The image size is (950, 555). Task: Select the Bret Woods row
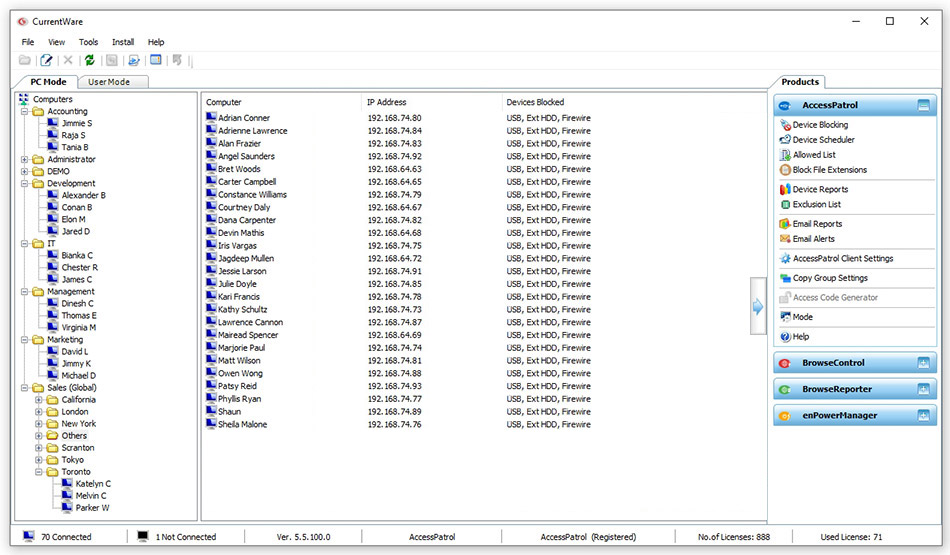239,169
